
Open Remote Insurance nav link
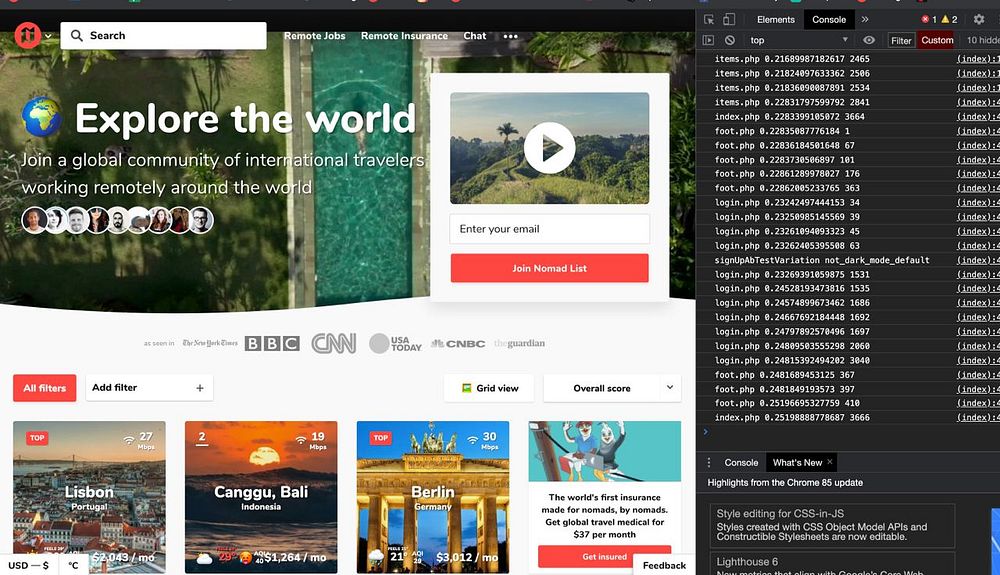pos(404,36)
